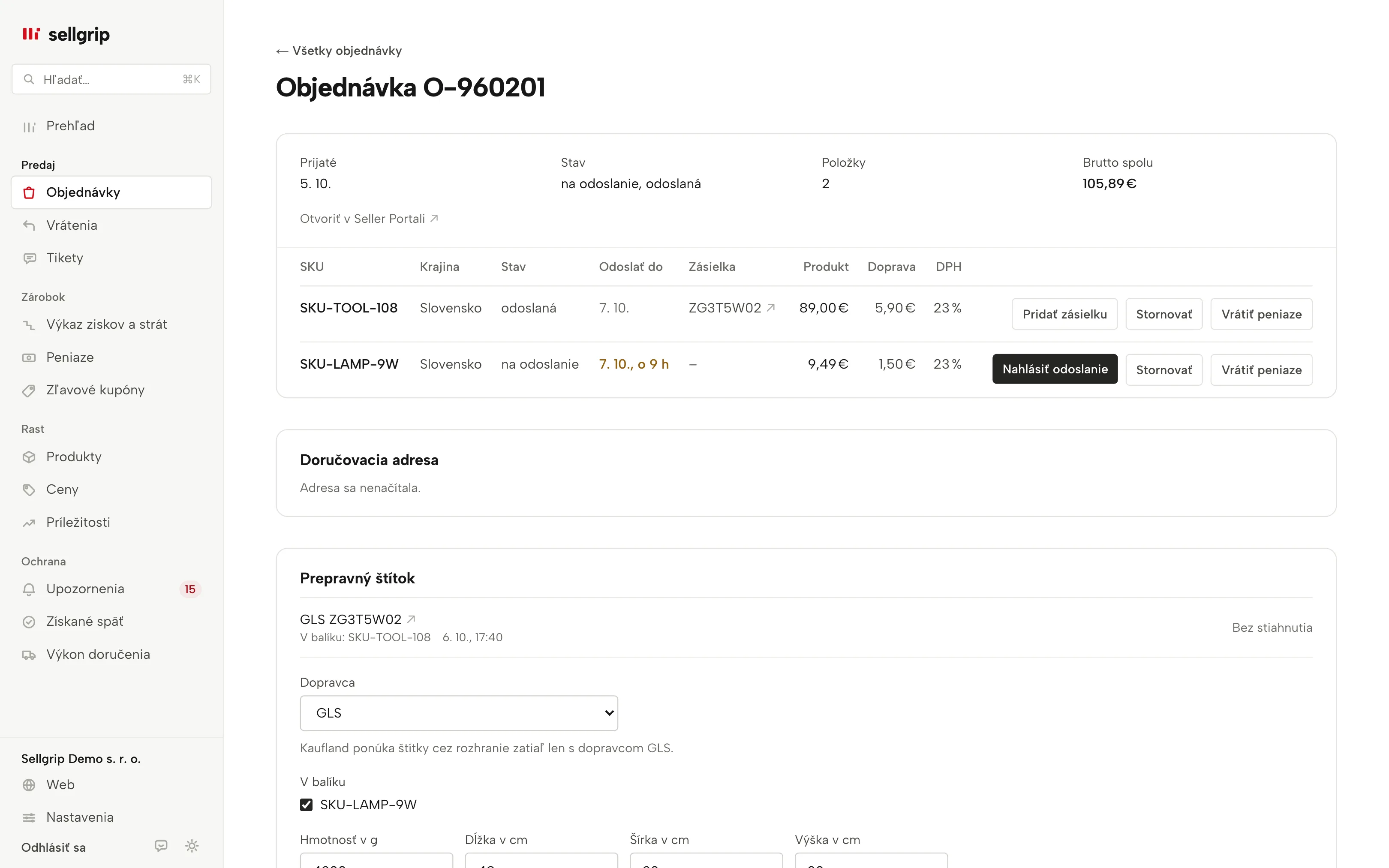Open Otvoriť v Seller Portali link
Screen dimensions: 1389x868
(x=369, y=219)
